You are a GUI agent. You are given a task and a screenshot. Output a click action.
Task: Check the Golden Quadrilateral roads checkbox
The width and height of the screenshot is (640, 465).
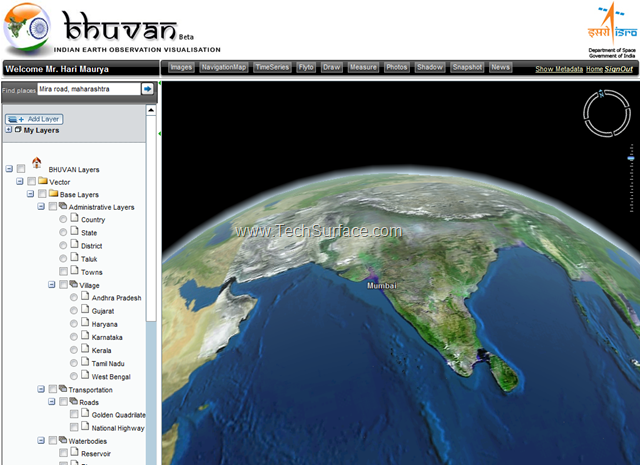tap(75, 414)
